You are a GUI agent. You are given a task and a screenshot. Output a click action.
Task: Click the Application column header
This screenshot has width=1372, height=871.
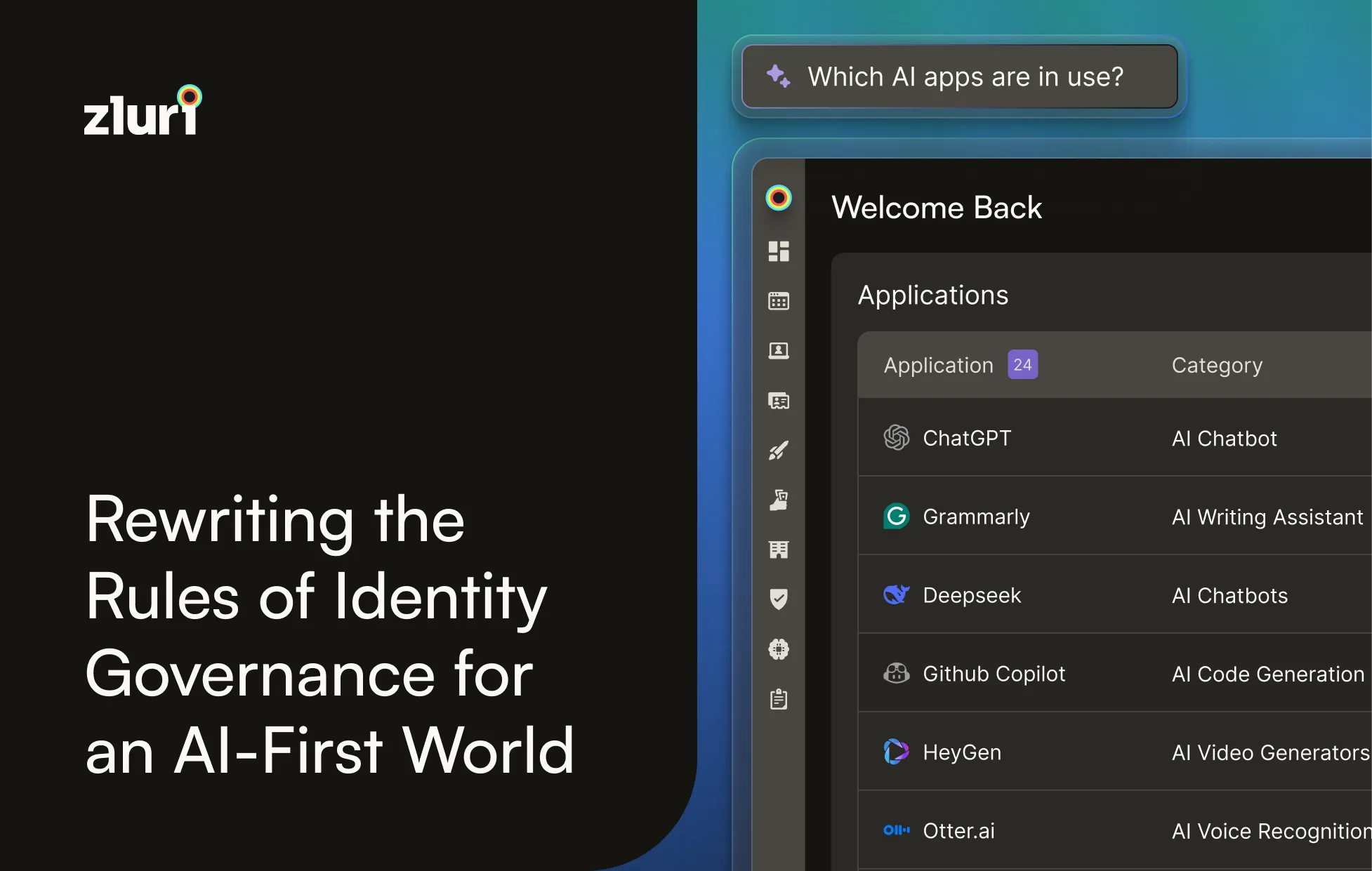939,366
